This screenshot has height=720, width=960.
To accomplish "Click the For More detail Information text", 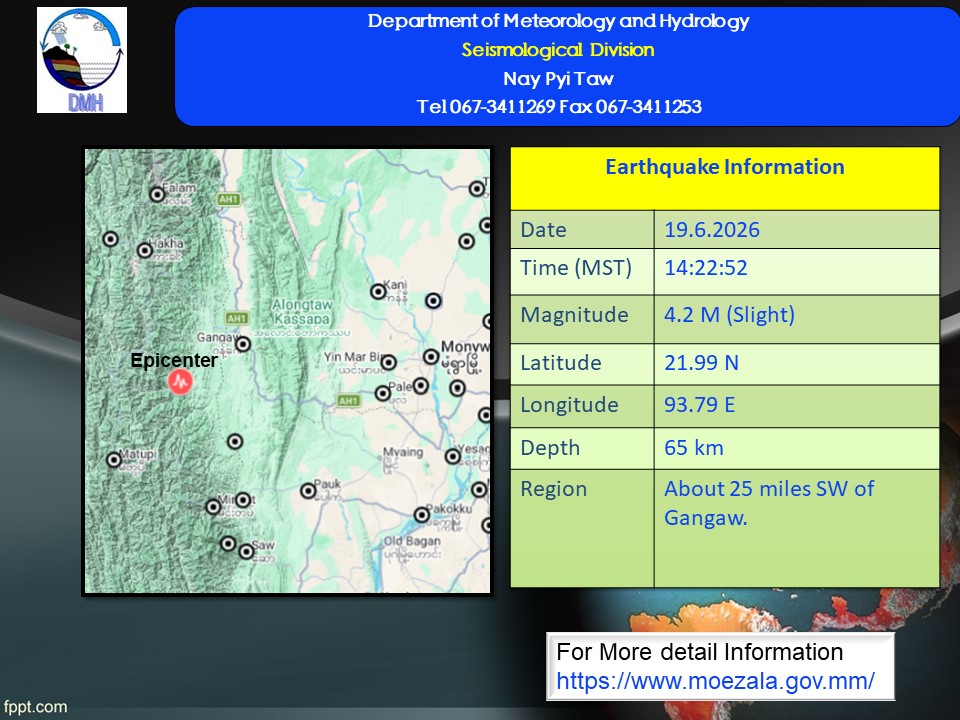I will point(700,652).
